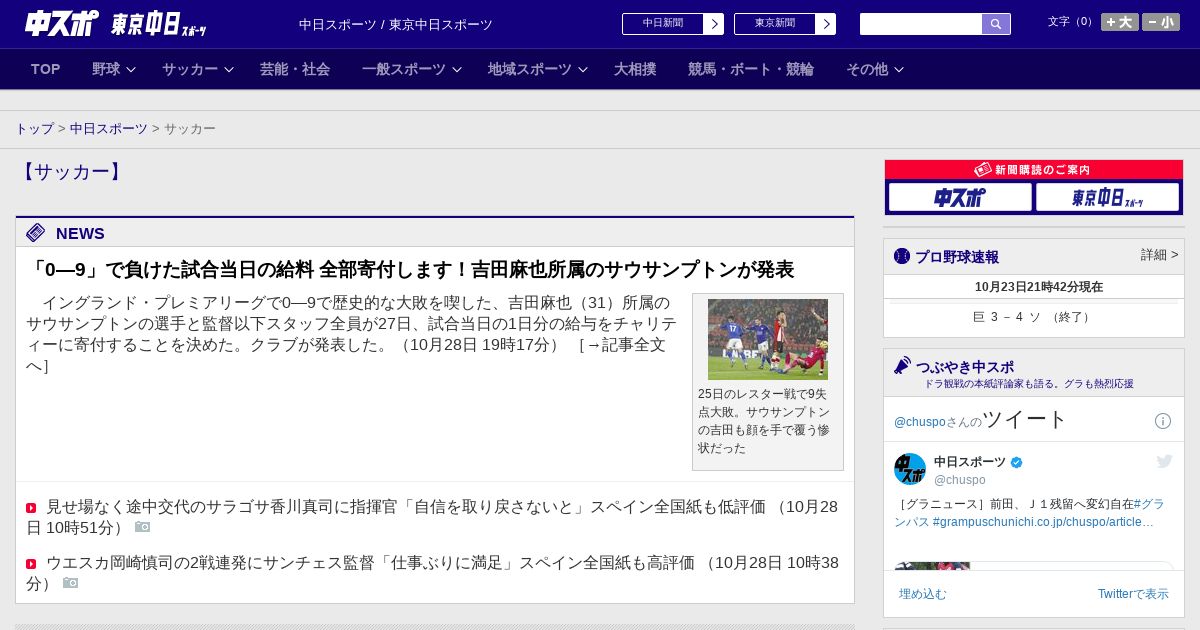Open the 大相撲 menu item

click(x=635, y=69)
